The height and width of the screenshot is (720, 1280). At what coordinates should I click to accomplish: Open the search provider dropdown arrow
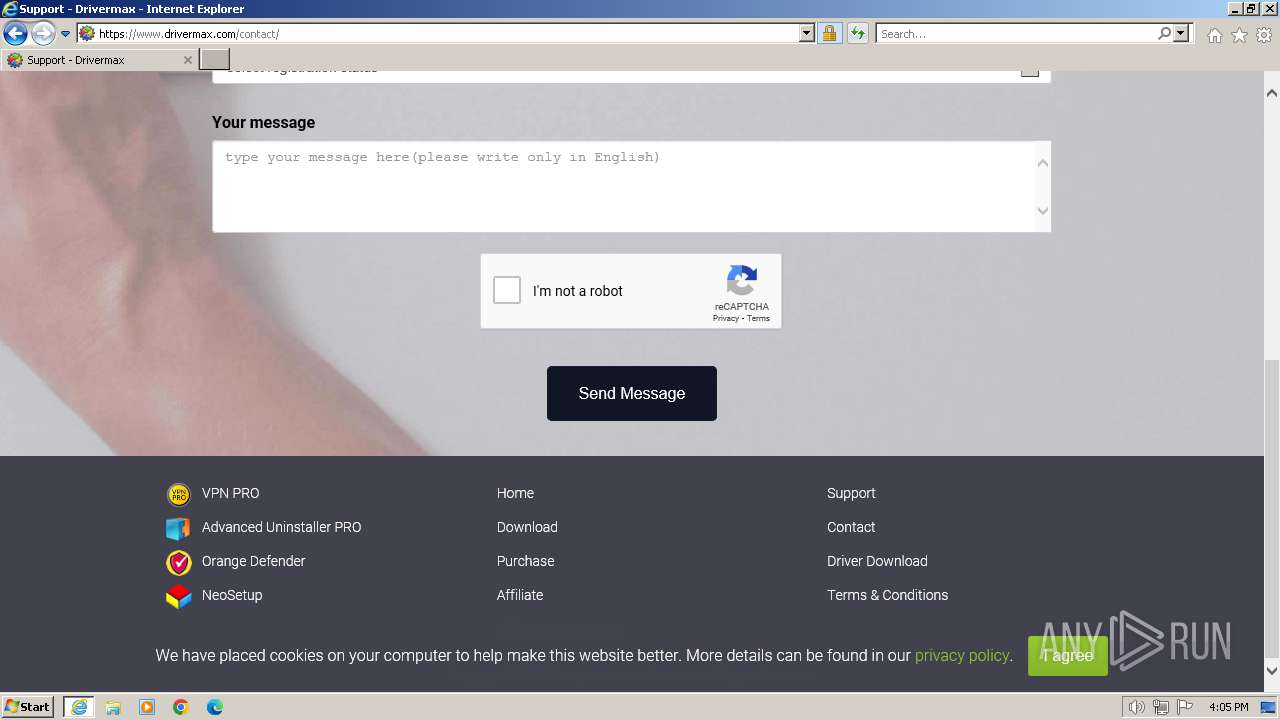coord(1181,34)
